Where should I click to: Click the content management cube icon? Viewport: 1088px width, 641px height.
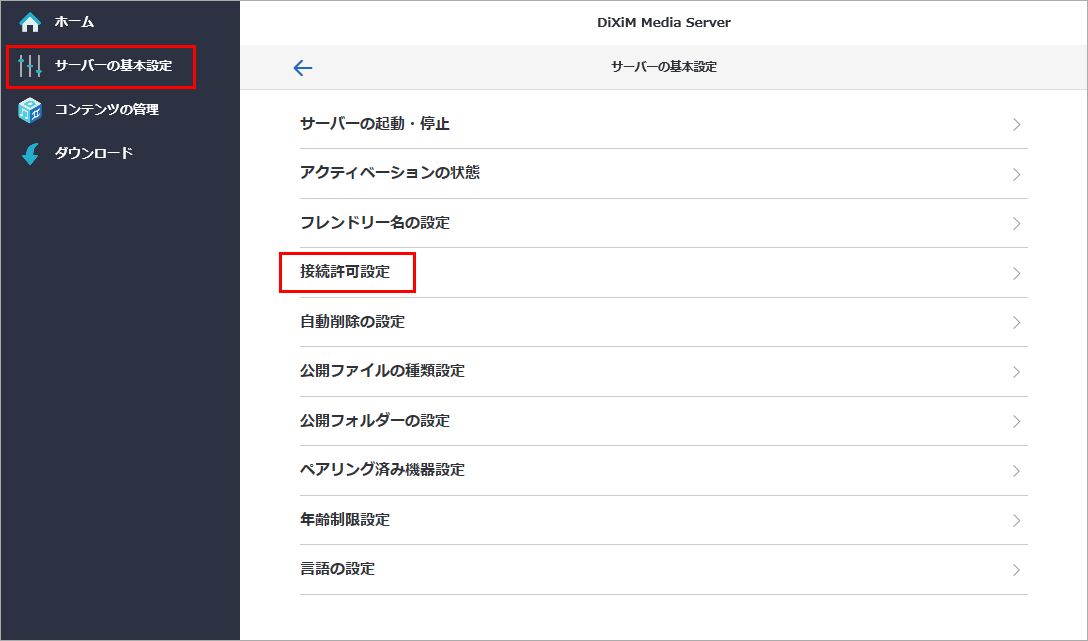pos(30,110)
